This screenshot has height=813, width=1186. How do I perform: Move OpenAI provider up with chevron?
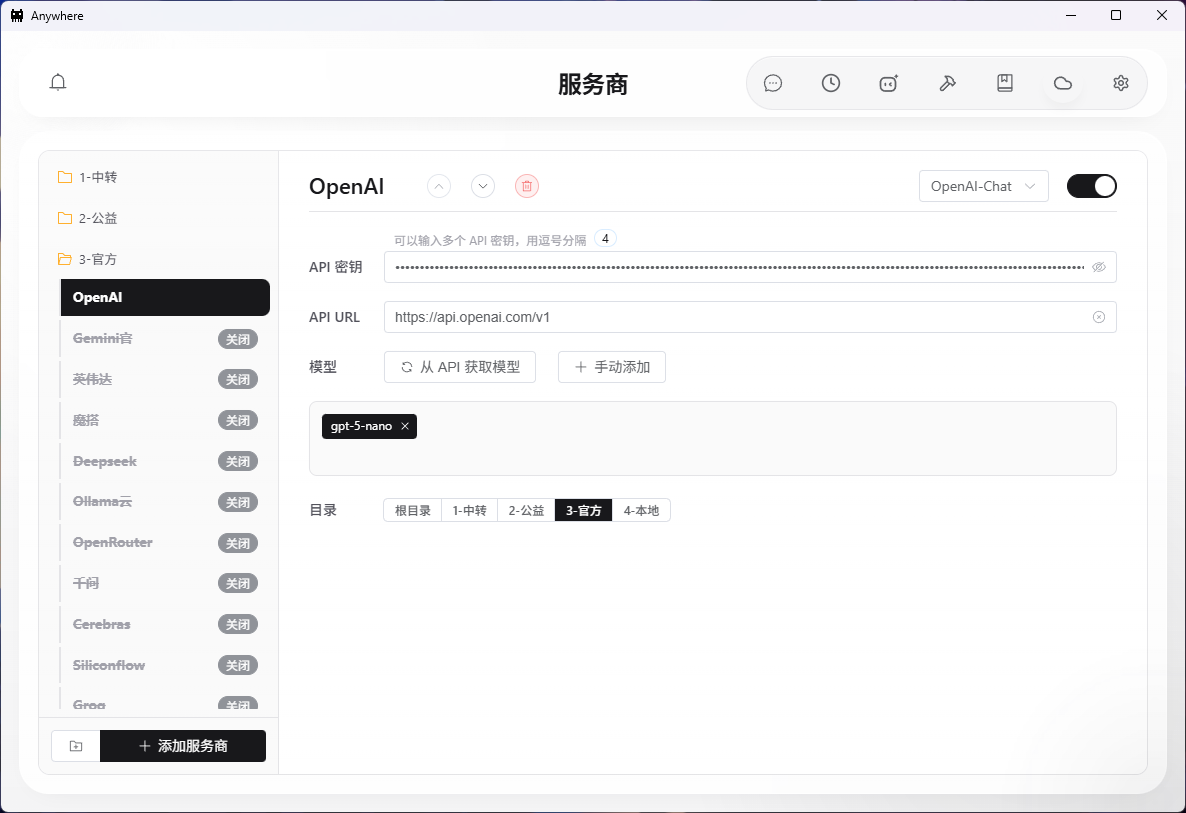click(439, 186)
